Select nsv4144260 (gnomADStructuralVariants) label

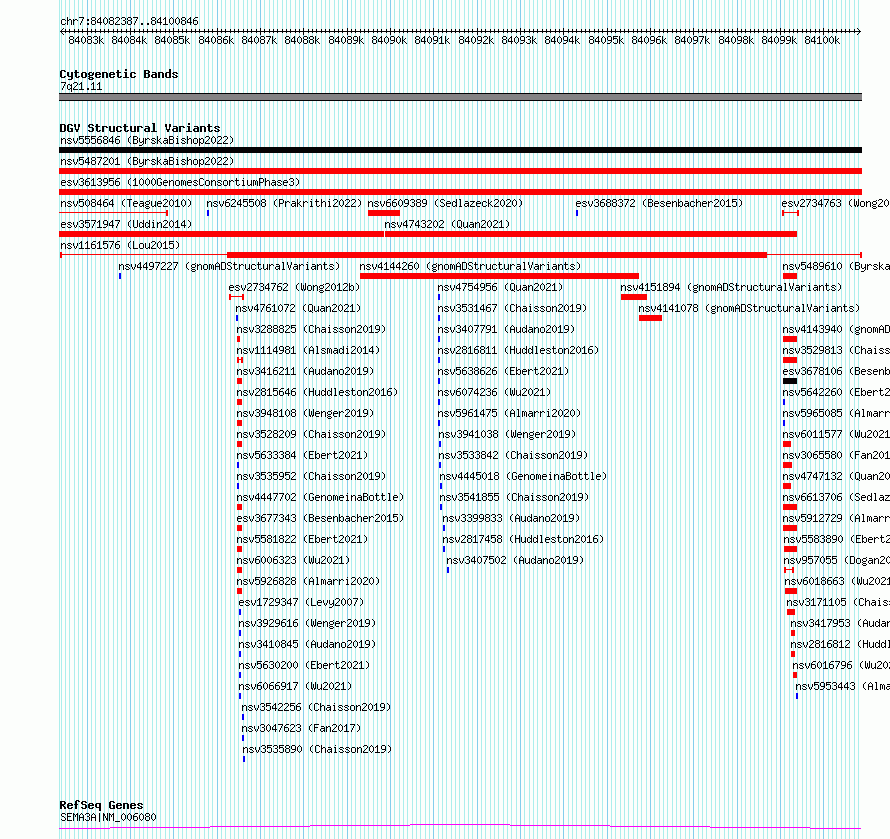470,266
